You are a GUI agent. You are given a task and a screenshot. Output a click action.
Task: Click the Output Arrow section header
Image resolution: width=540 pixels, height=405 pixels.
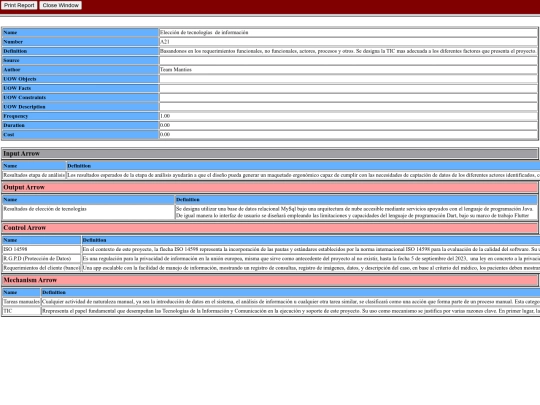[x=270, y=187]
